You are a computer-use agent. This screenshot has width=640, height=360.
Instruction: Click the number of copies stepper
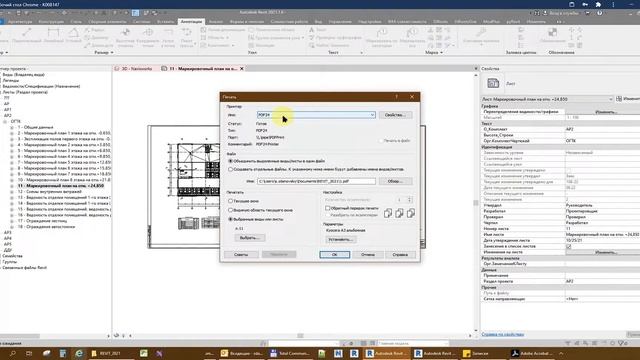coord(409,200)
